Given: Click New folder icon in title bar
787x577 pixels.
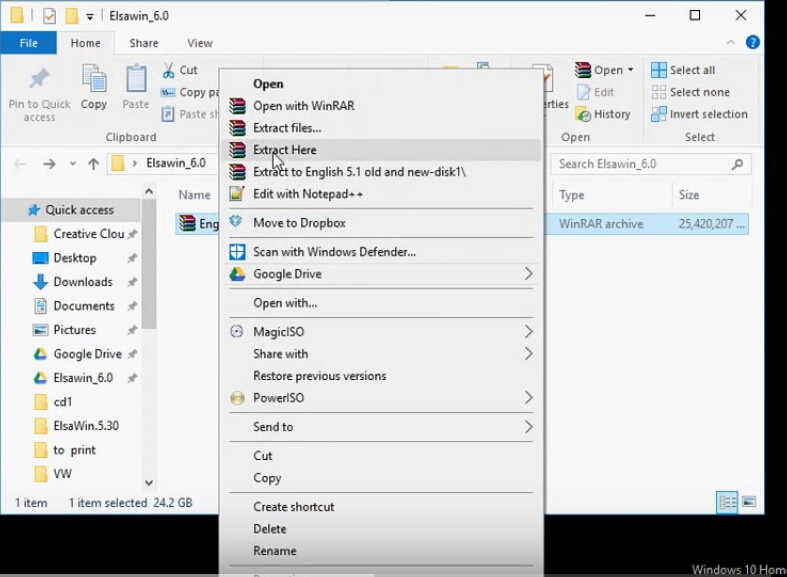Looking at the screenshot, I should [x=72, y=16].
